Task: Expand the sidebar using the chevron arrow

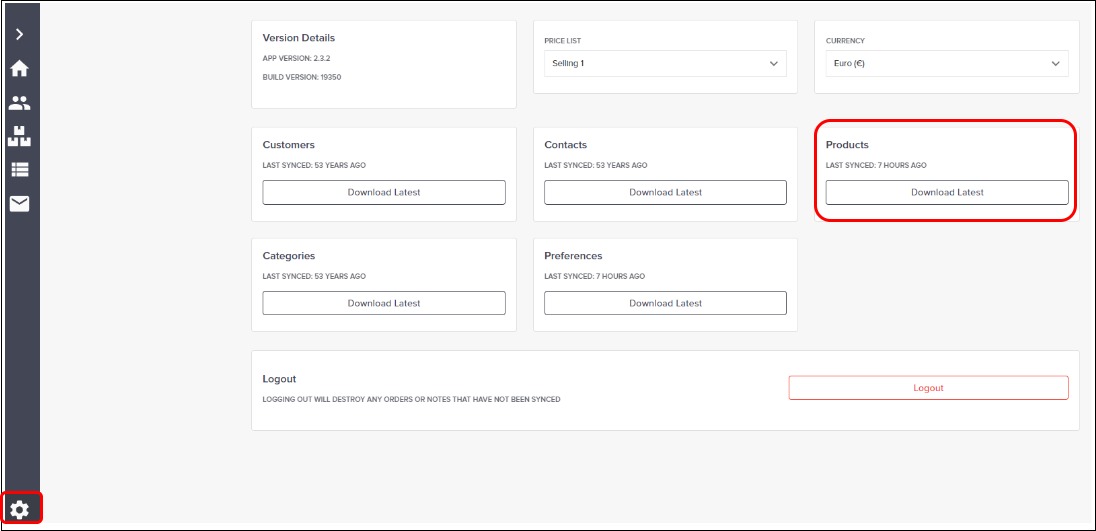Action: pyautogui.click(x=19, y=34)
